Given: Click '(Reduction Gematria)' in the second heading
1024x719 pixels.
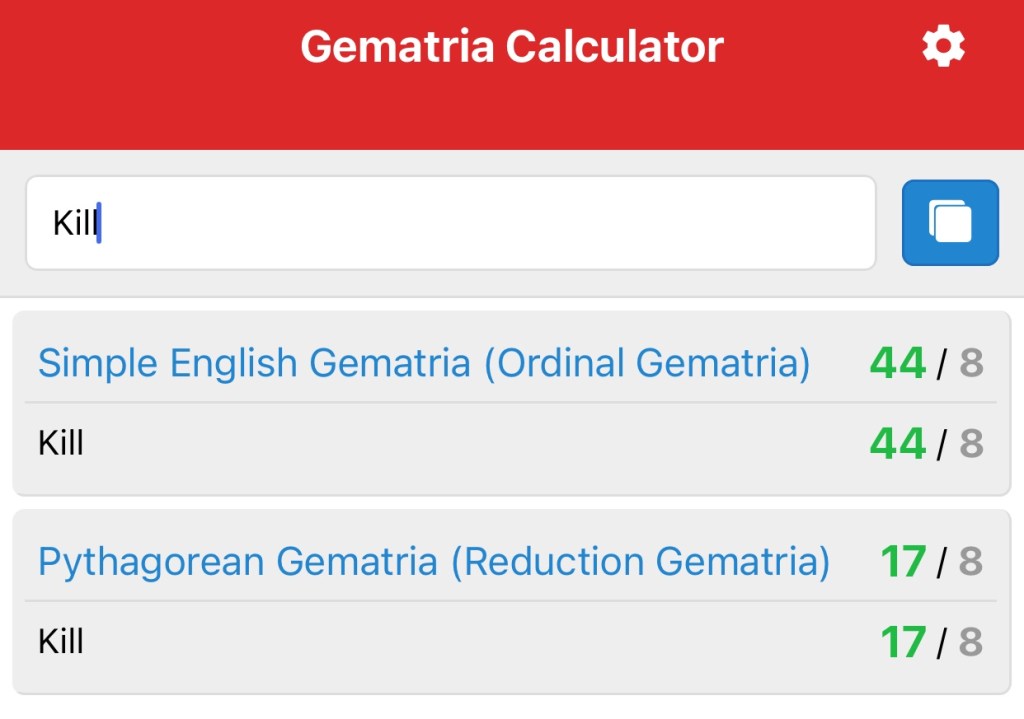Looking at the screenshot, I should click(x=640, y=562).
